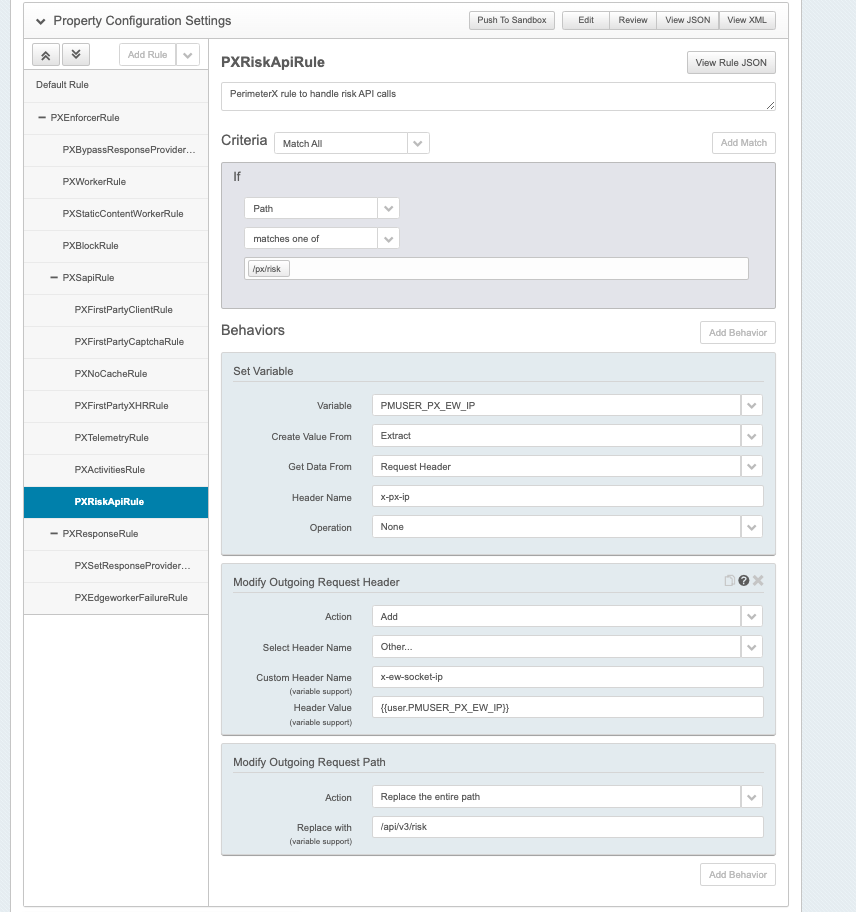
Task: Click Add Behavior button beside Behaviors heading
Action: tap(737, 333)
